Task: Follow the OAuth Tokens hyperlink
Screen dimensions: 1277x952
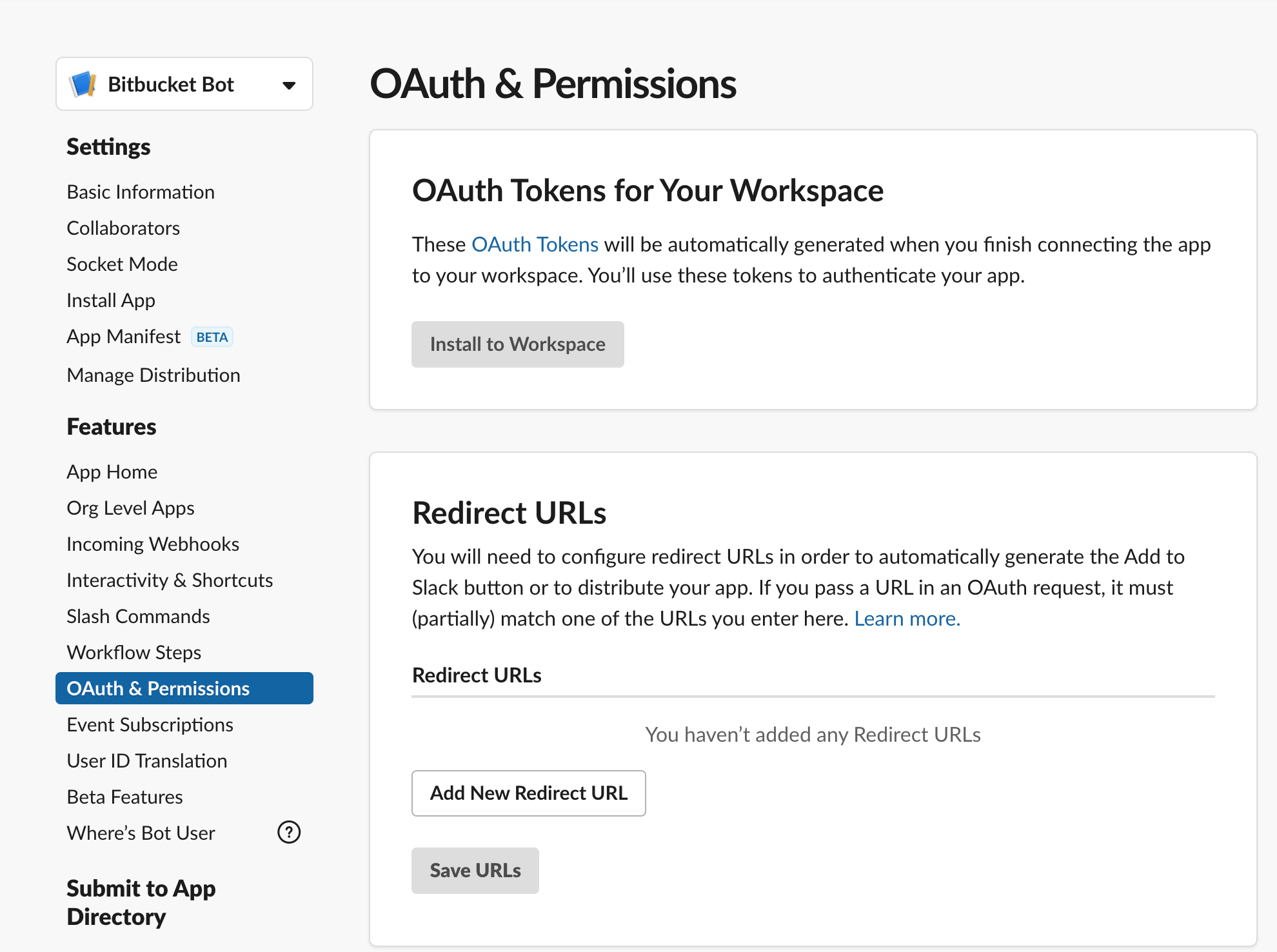Action: coord(535,245)
